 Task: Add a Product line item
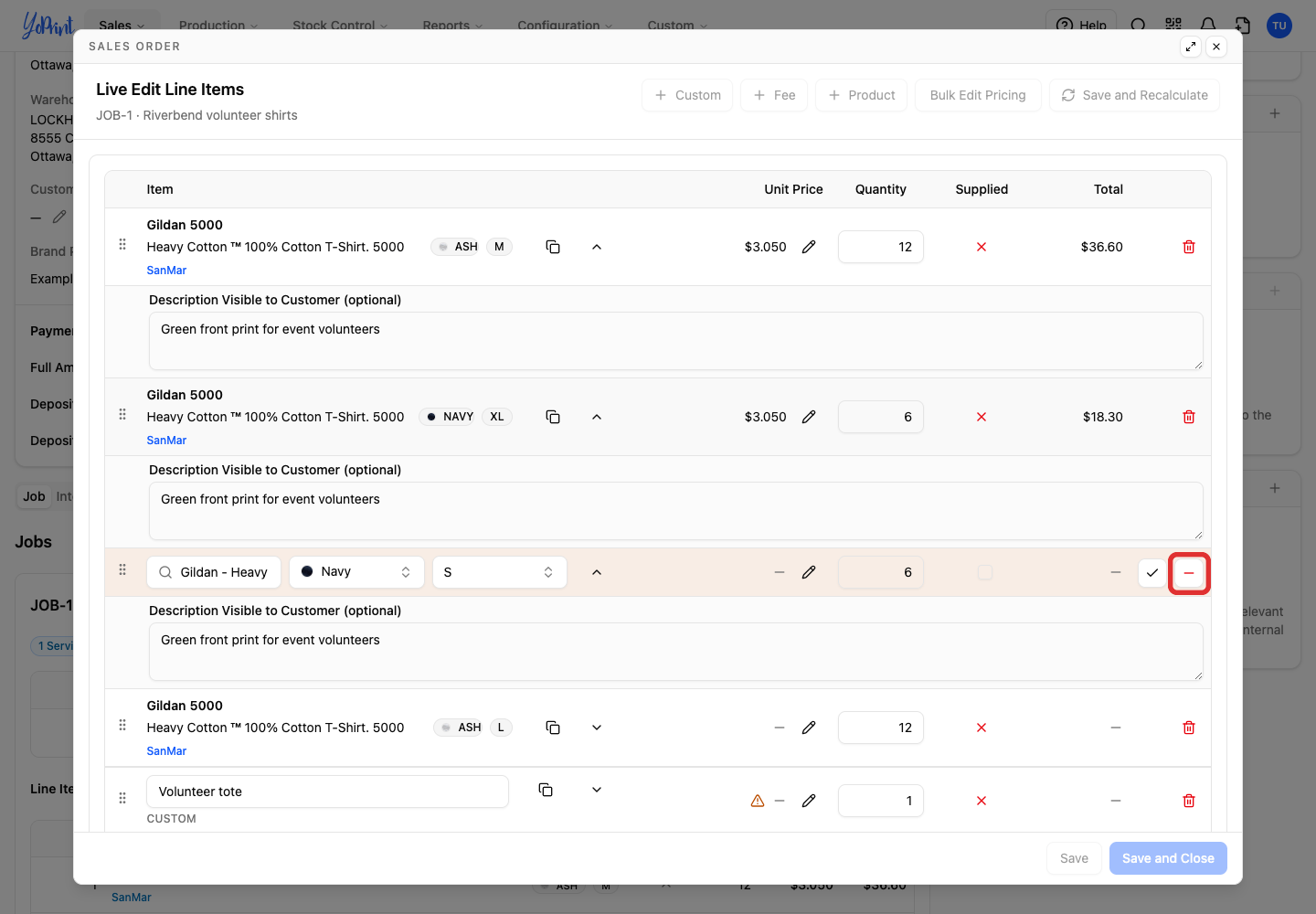861,95
